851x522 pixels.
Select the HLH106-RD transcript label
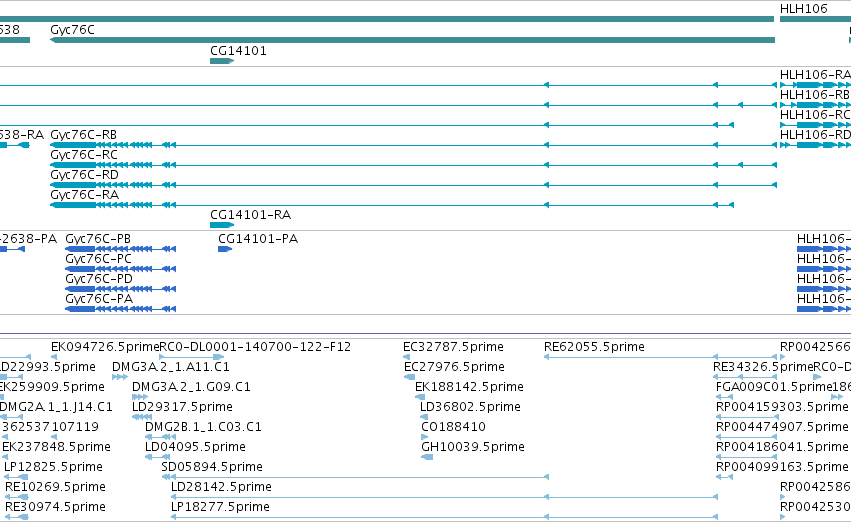coord(815,135)
